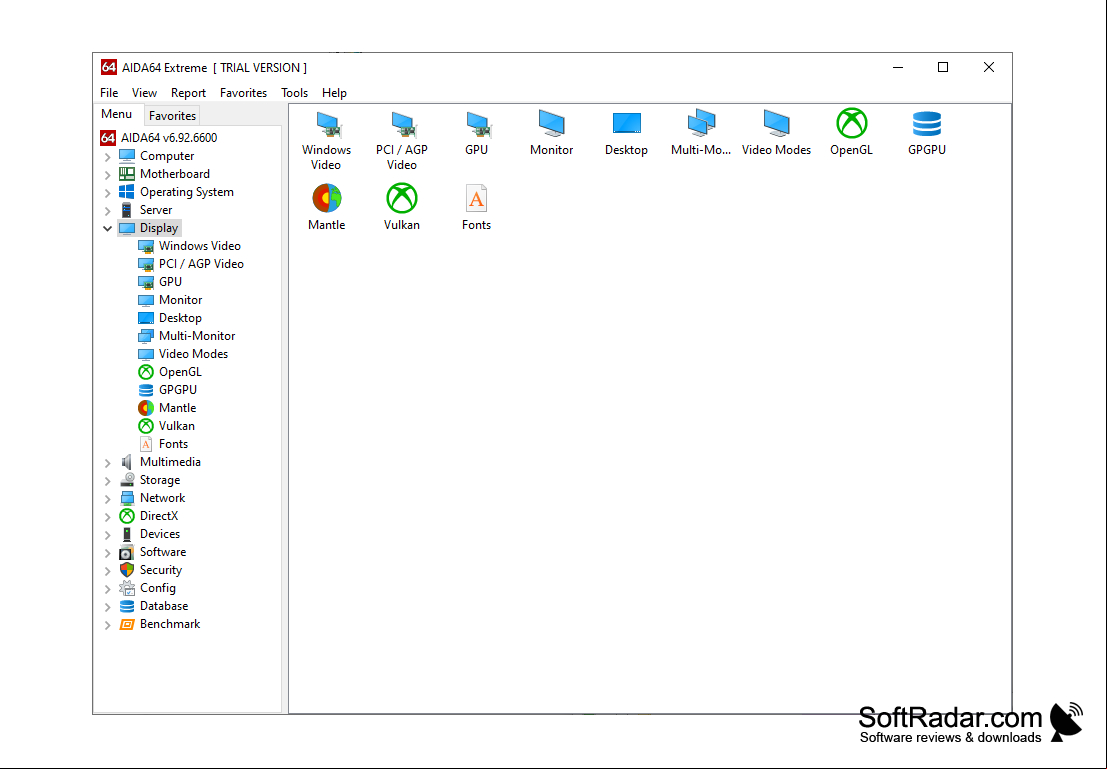Expand the Multimedia node arrow
The height and width of the screenshot is (769, 1107).
pyautogui.click(x=107, y=463)
